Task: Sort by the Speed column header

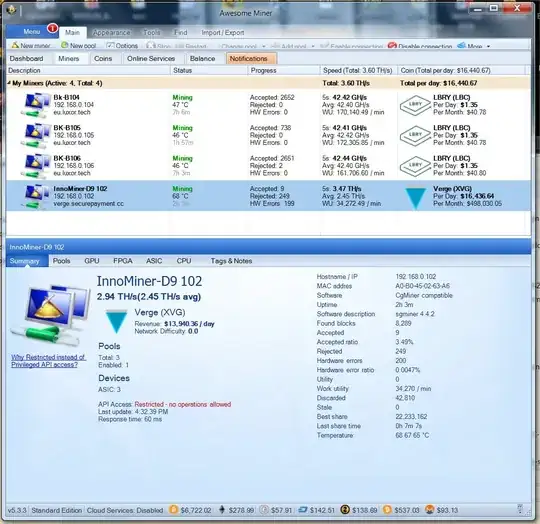Action: click(359, 70)
